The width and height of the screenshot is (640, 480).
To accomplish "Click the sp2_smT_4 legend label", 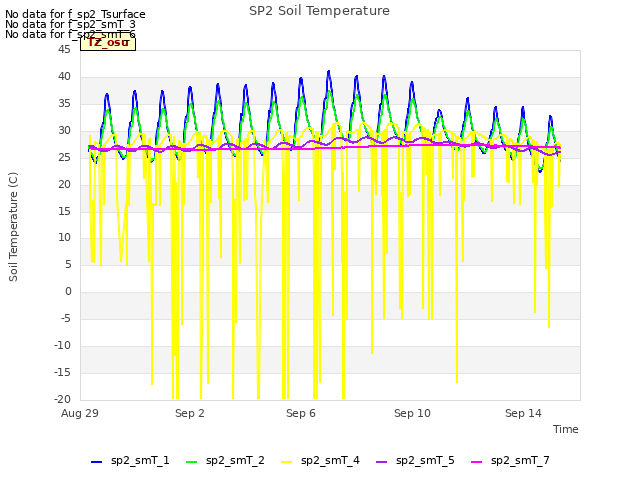I will click(x=330, y=461).
